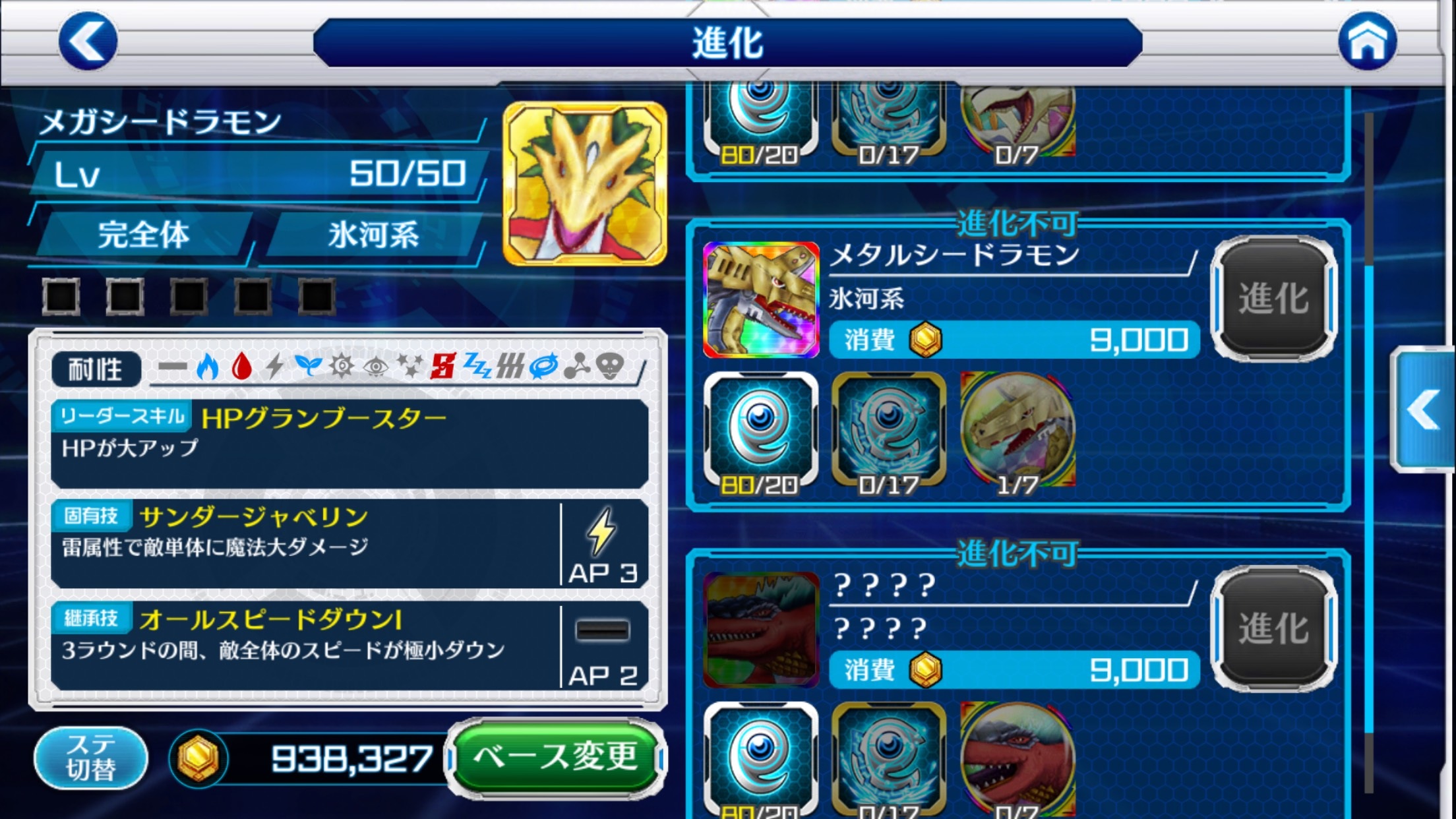Viewport: 1456px width, 819px height.
Task: Tap the unknown ???? red dragon portrait
Action: click(761, 630)
